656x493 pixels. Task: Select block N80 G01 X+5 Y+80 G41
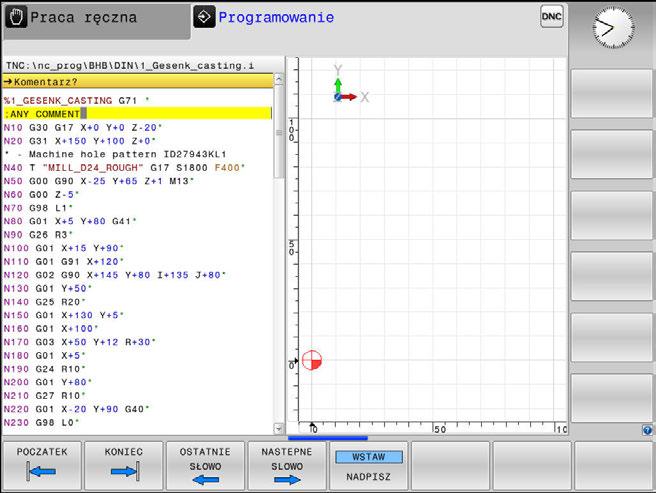[70, 221]
